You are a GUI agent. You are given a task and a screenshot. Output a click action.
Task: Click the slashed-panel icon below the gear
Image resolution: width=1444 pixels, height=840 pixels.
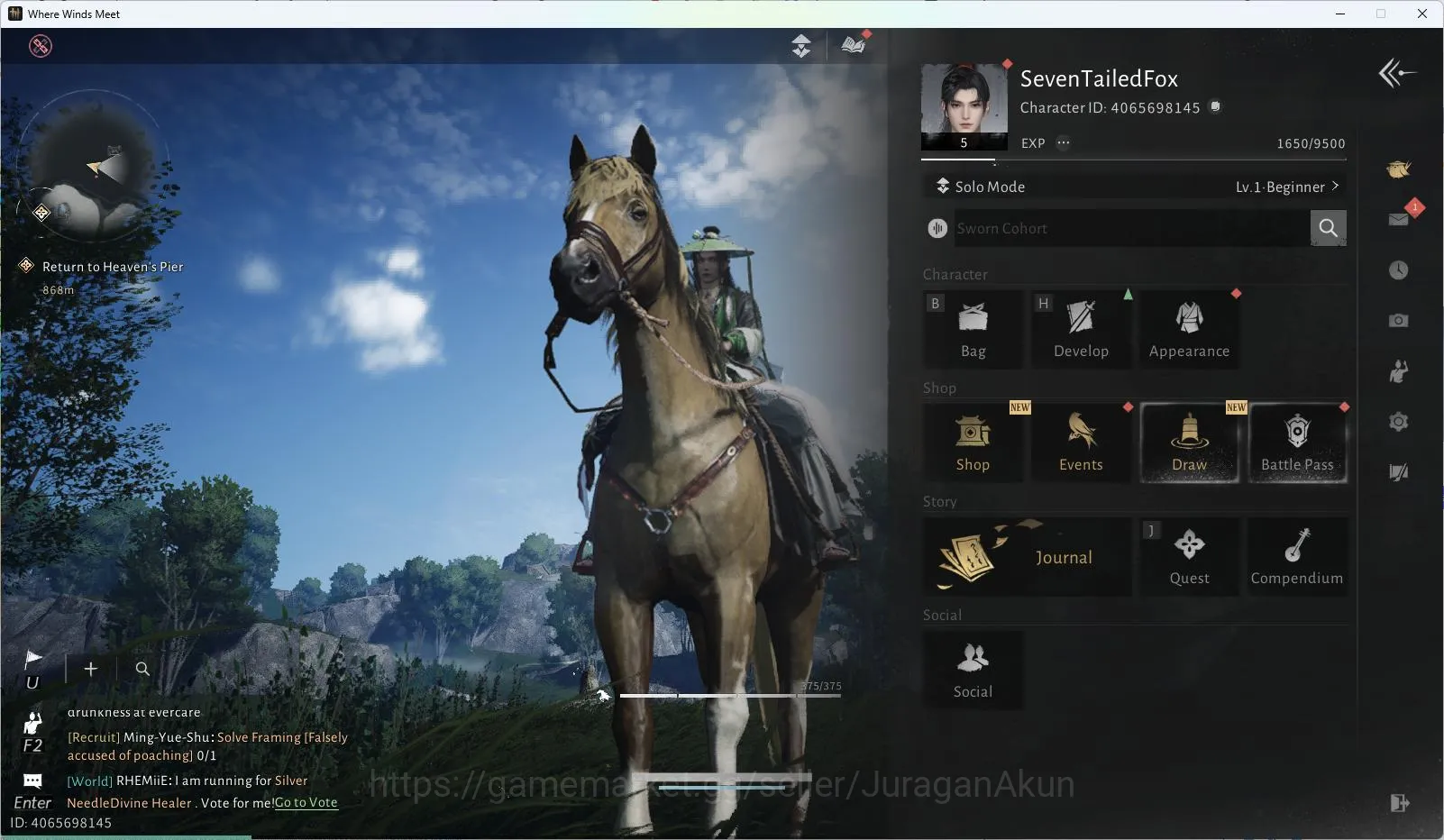coord(1399,471)
